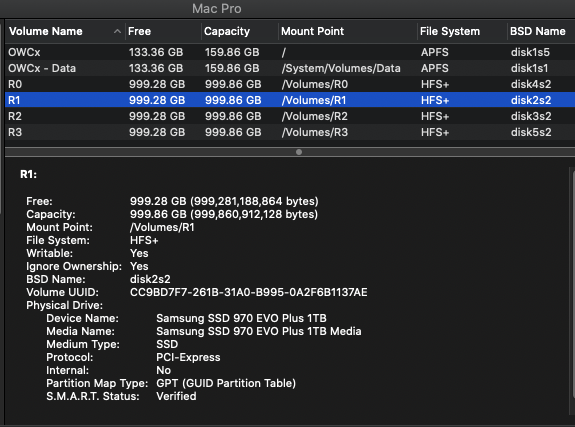Sort by Volume Name column header
The width and height of the screenshot is (575, 427).
pyautogui.click(x=65, y=32)
